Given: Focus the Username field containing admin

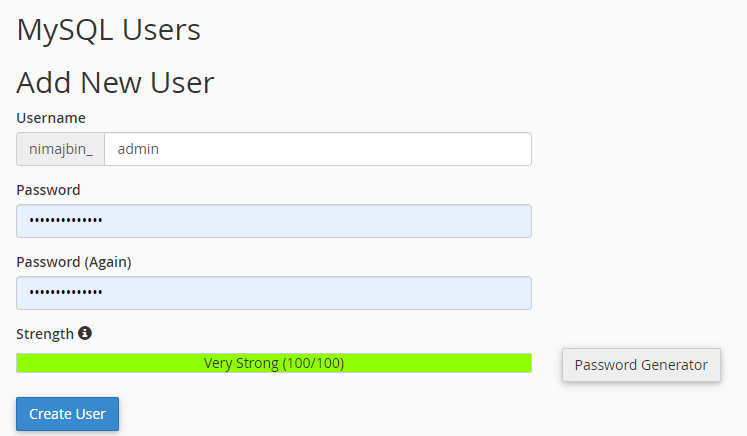Looking at the screenshot, I should (318, 149).
